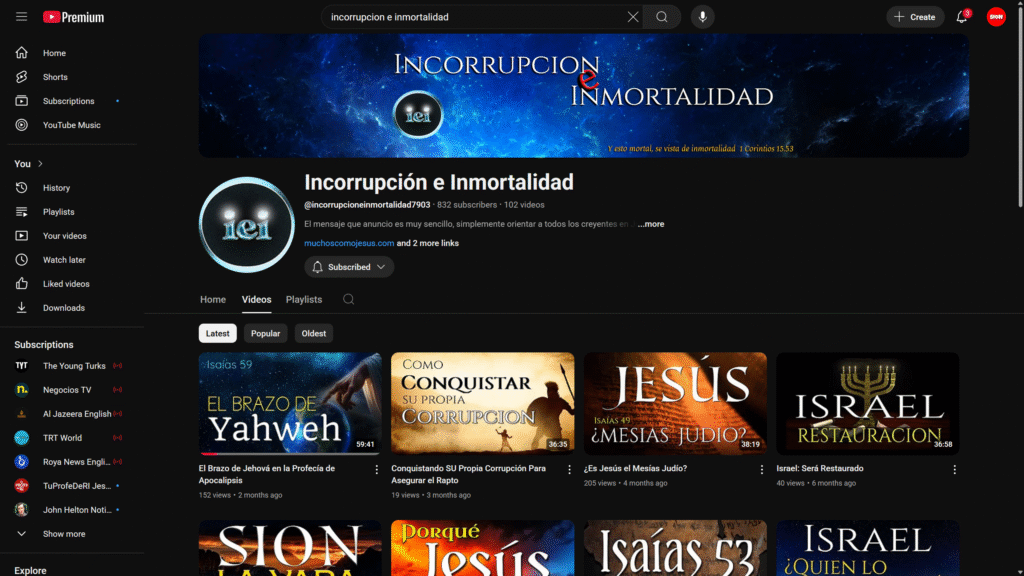The image size is (1024, 576).
Task: Open El Brazo de Yahweh thumbnail
Action: (291, 404)
